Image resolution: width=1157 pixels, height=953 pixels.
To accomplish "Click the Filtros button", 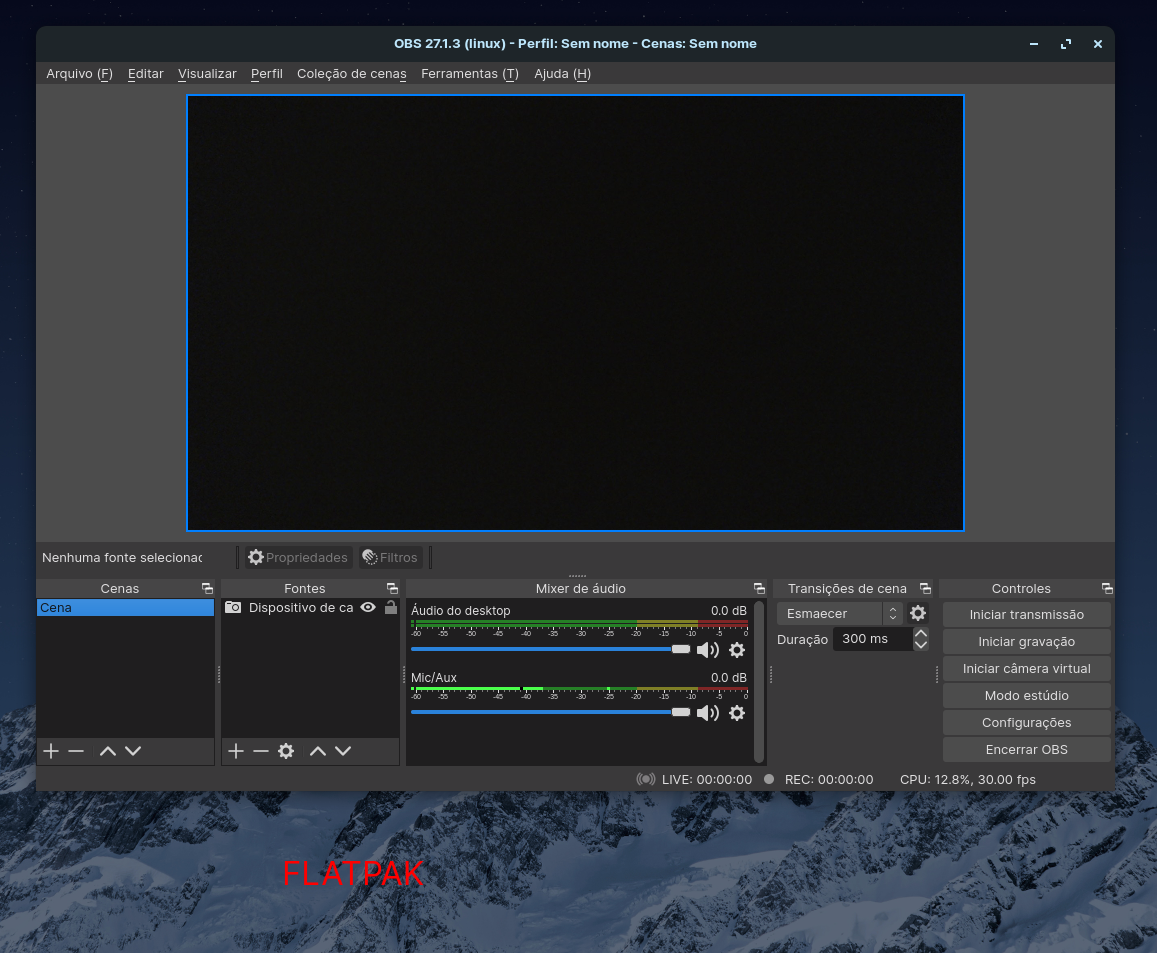I will point(391,558).
